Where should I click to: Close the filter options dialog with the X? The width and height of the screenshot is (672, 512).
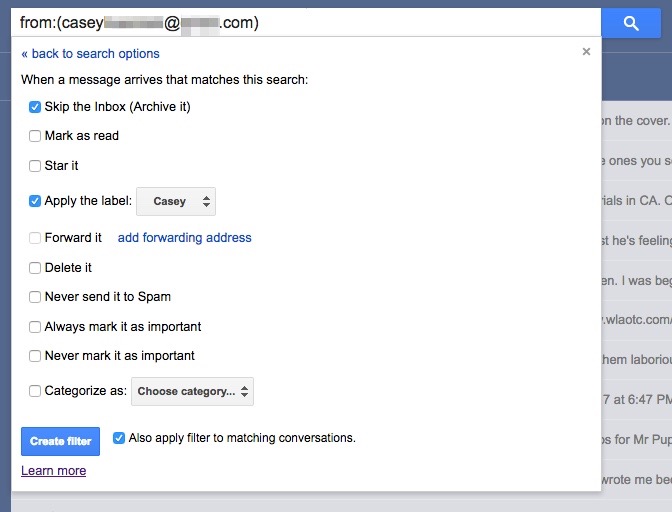pos(586,51)
